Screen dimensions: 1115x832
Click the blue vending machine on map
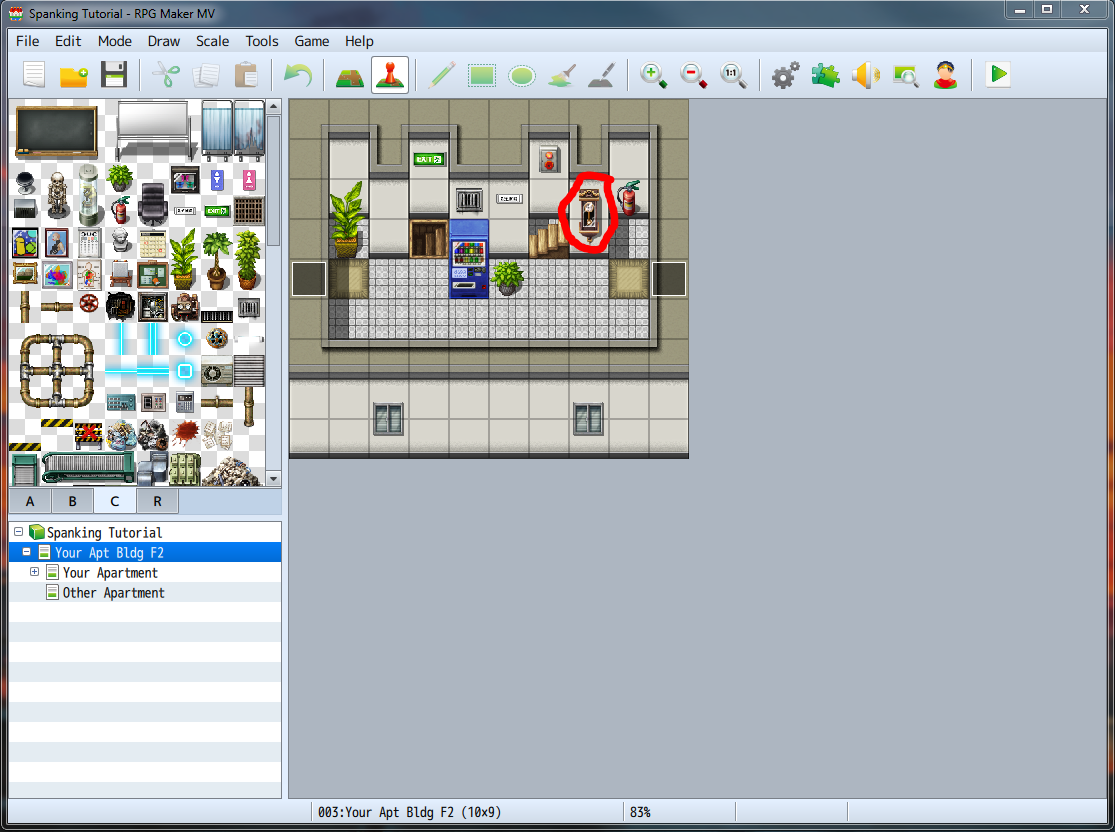[469, 258]
